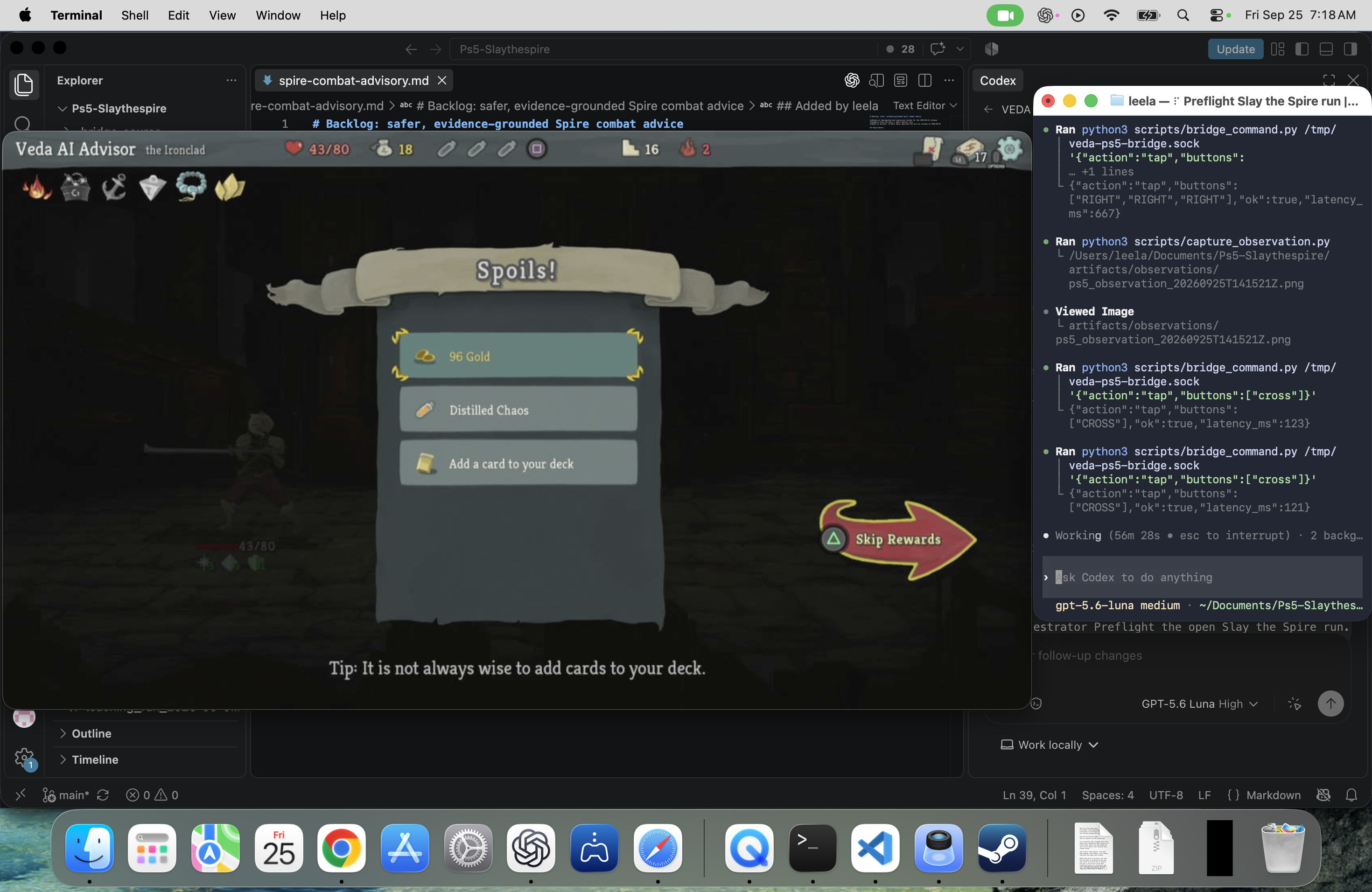Collapse the Ps5-Slaythespire folder tree
The width and height of the screenshot is (1372, 892).
click(62, 108)
